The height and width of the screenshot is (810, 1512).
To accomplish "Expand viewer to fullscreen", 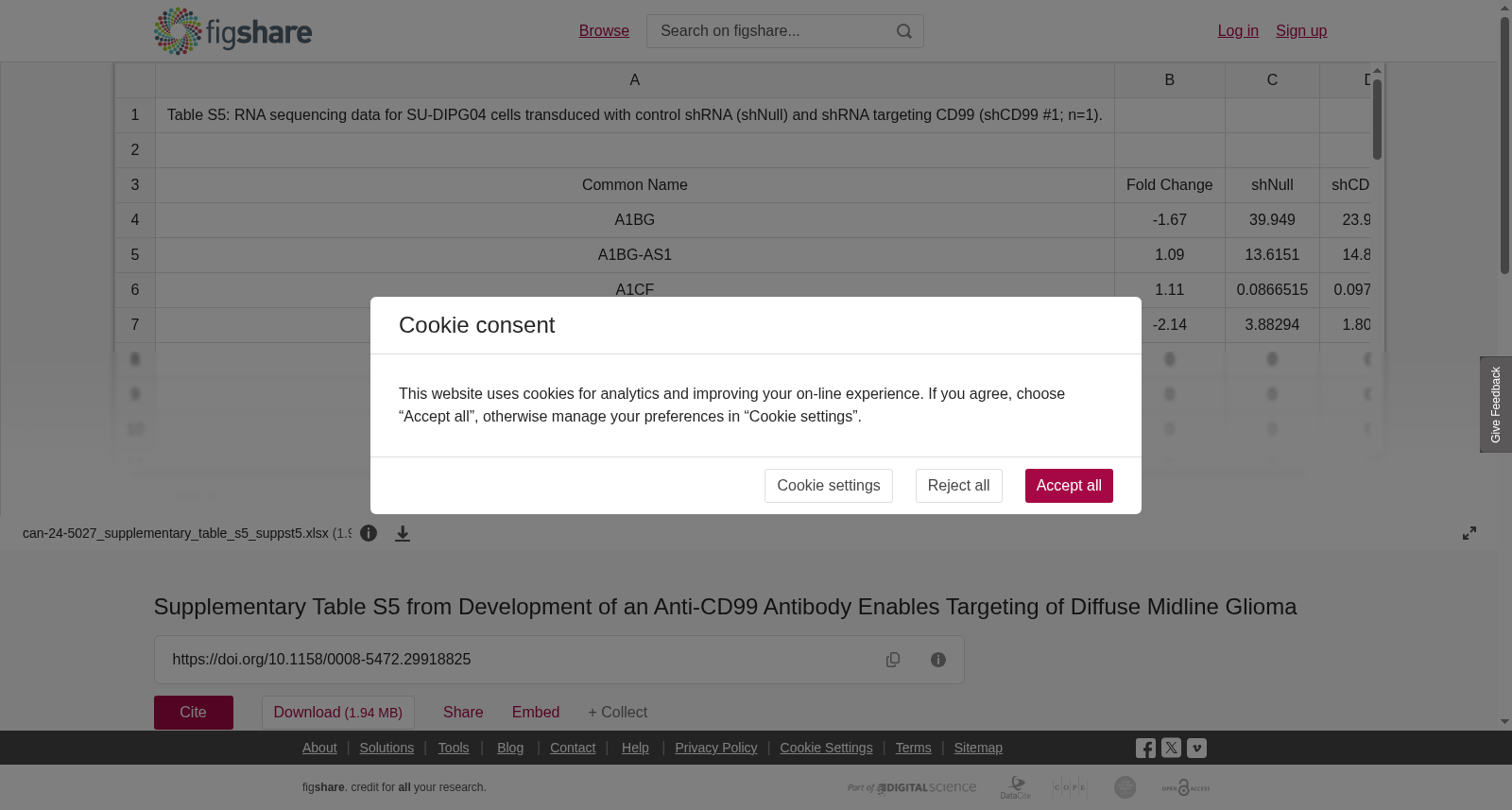I will pyautogui.click(x=1469, y=533).
